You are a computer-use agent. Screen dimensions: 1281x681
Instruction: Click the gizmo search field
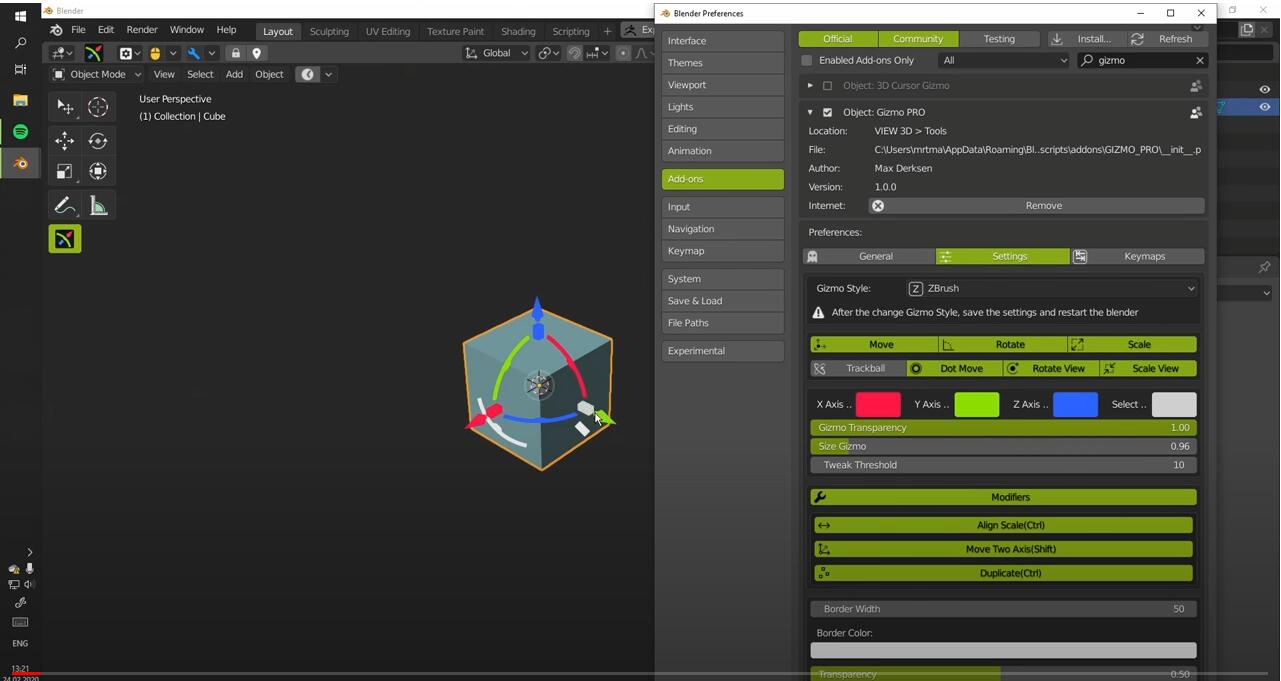tap(1141, 60)
